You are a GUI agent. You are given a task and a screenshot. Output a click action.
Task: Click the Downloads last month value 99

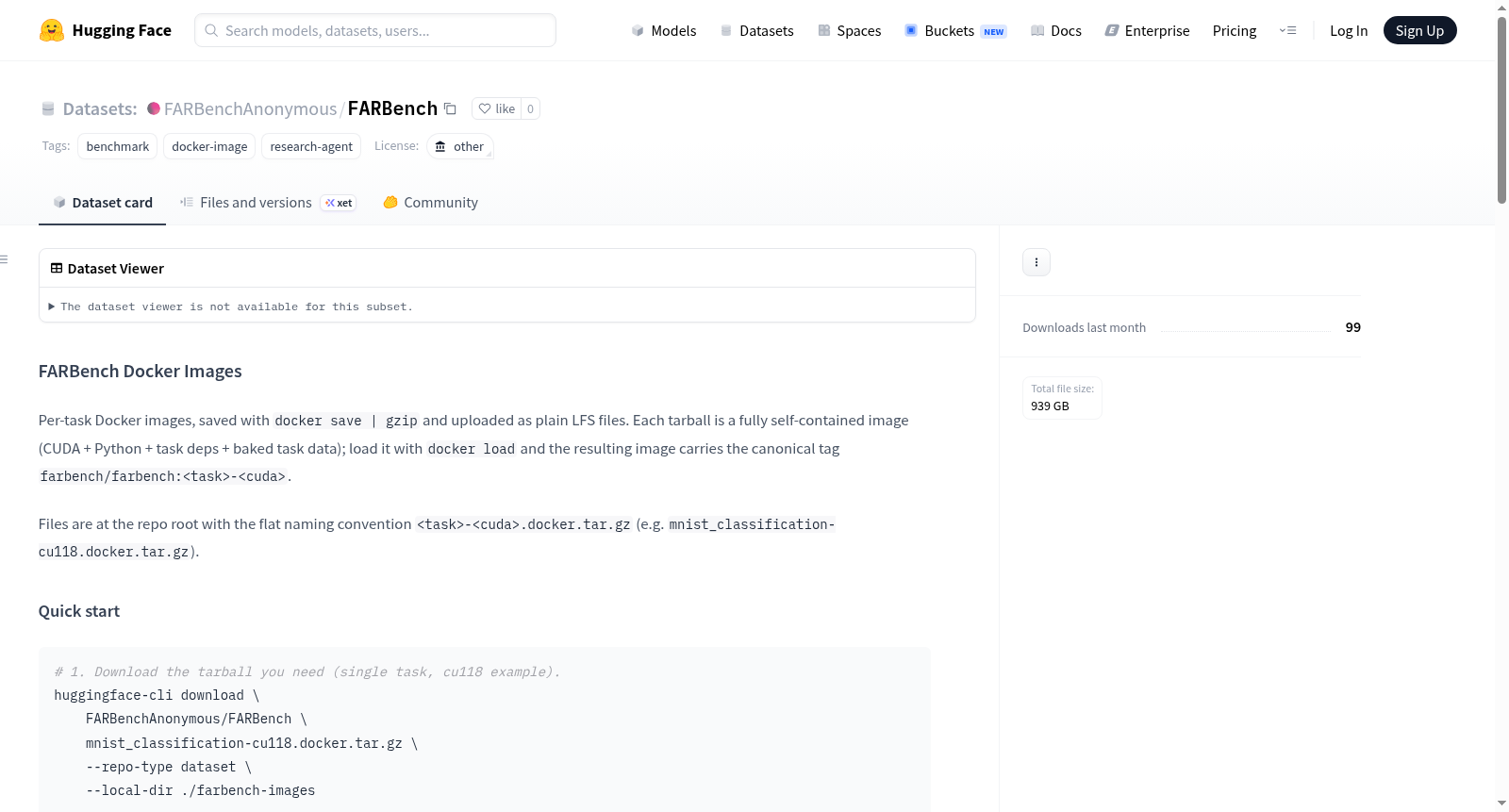[1353, 327]
